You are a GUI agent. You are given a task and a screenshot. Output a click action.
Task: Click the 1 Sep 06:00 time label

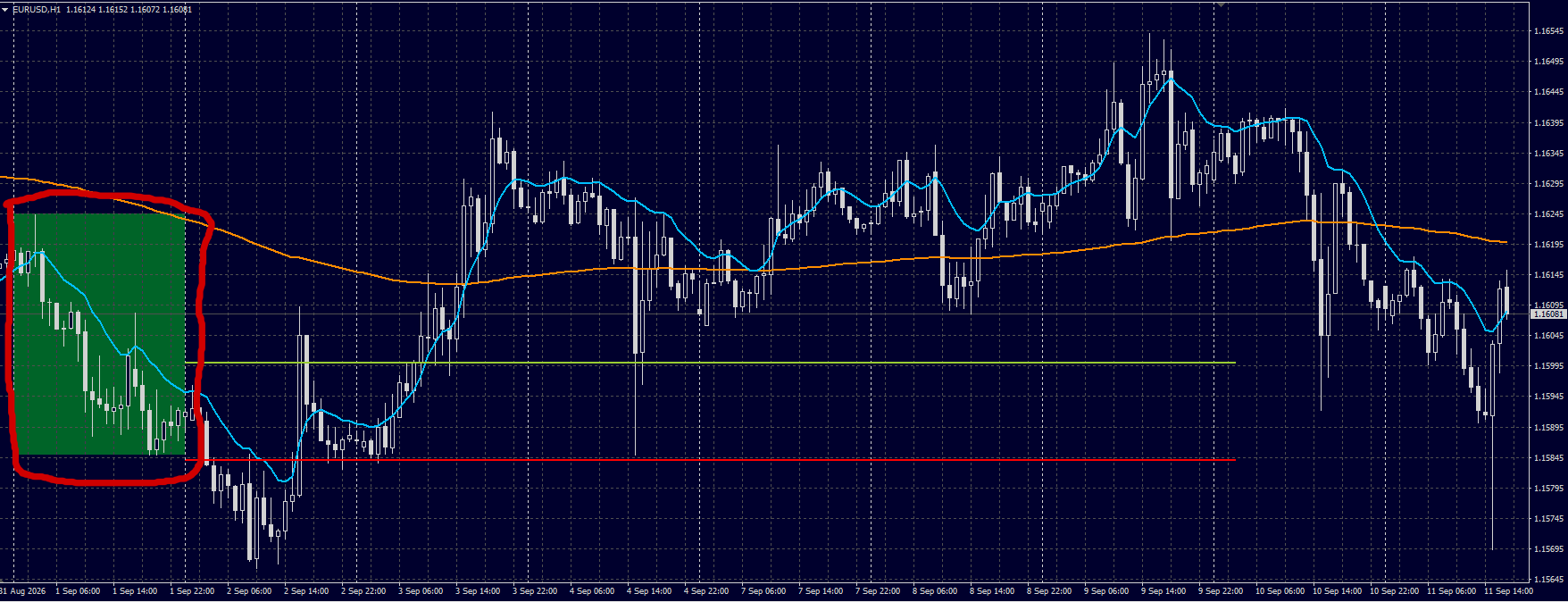tap(78, 591)
